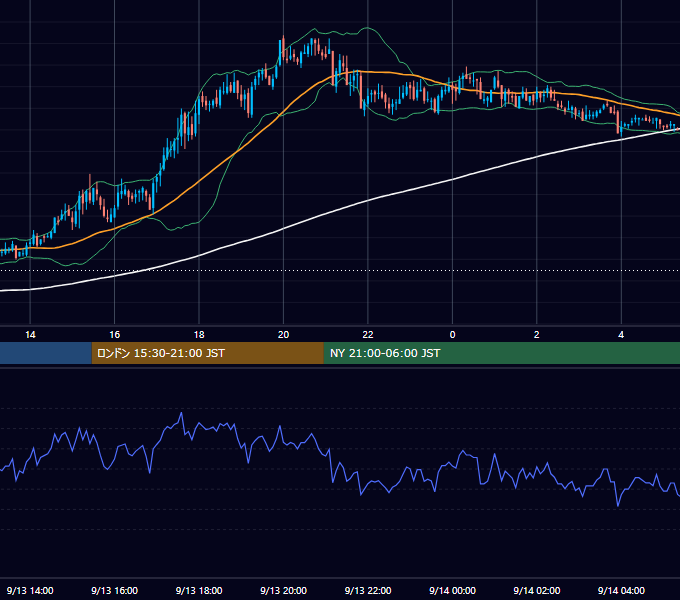The image size is (680, 600).
Task: Click the '9/13 14:00' date label
Action: (30, 590)
